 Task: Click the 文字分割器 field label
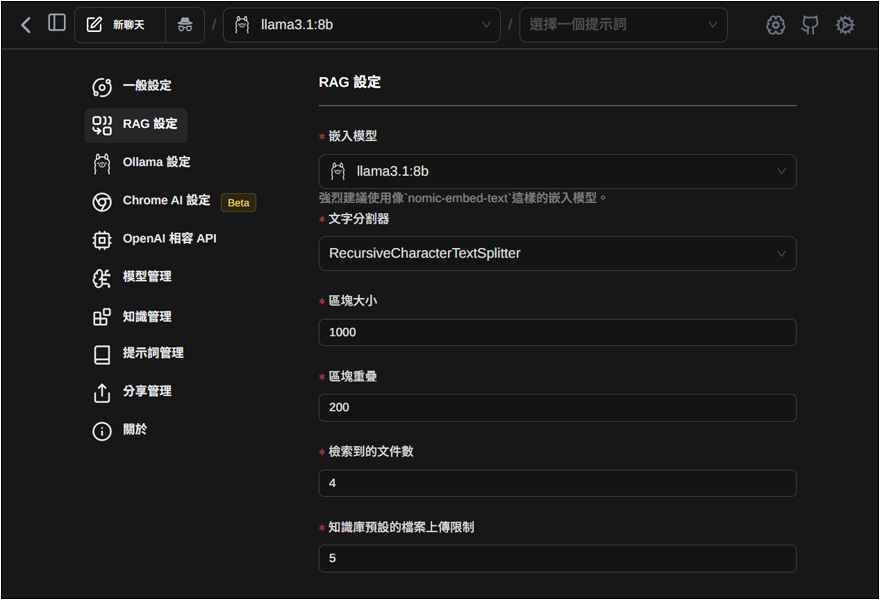[x=359, y=219]
